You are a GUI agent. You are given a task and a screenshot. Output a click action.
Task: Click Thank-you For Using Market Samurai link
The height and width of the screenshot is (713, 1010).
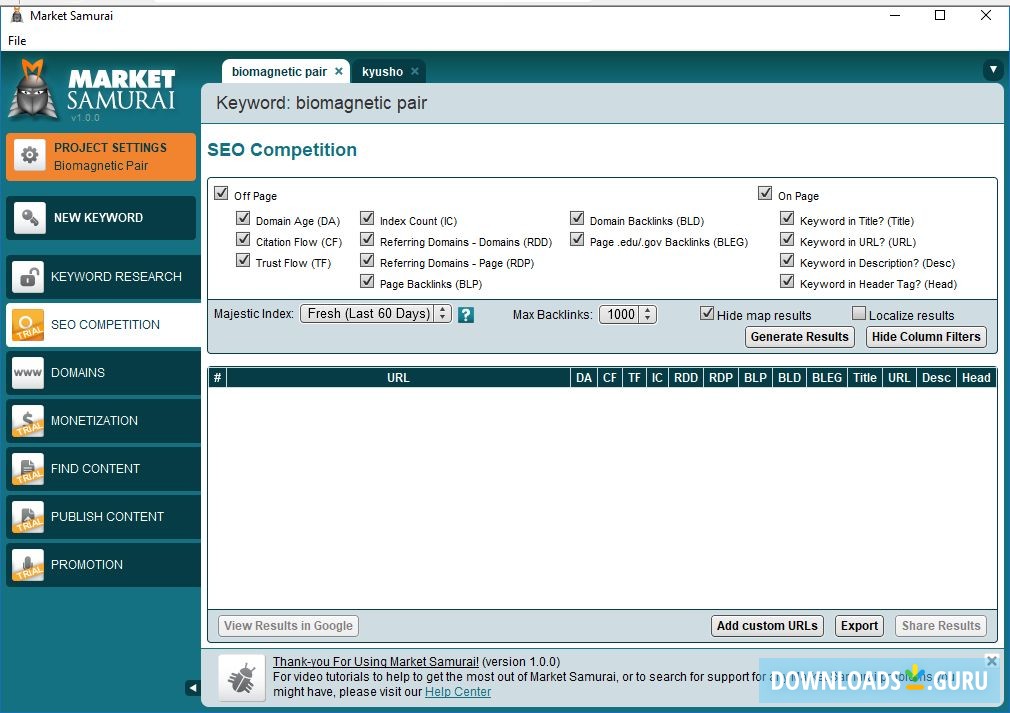(376, 661)
